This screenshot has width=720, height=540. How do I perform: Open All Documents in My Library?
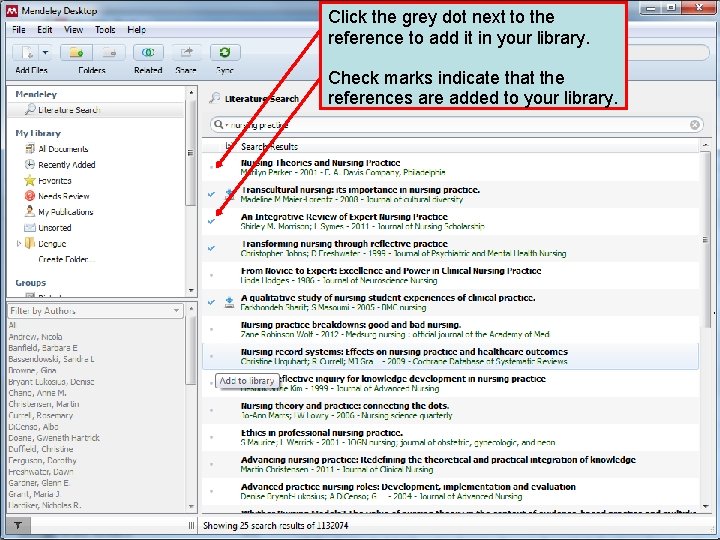coord(63,149)
